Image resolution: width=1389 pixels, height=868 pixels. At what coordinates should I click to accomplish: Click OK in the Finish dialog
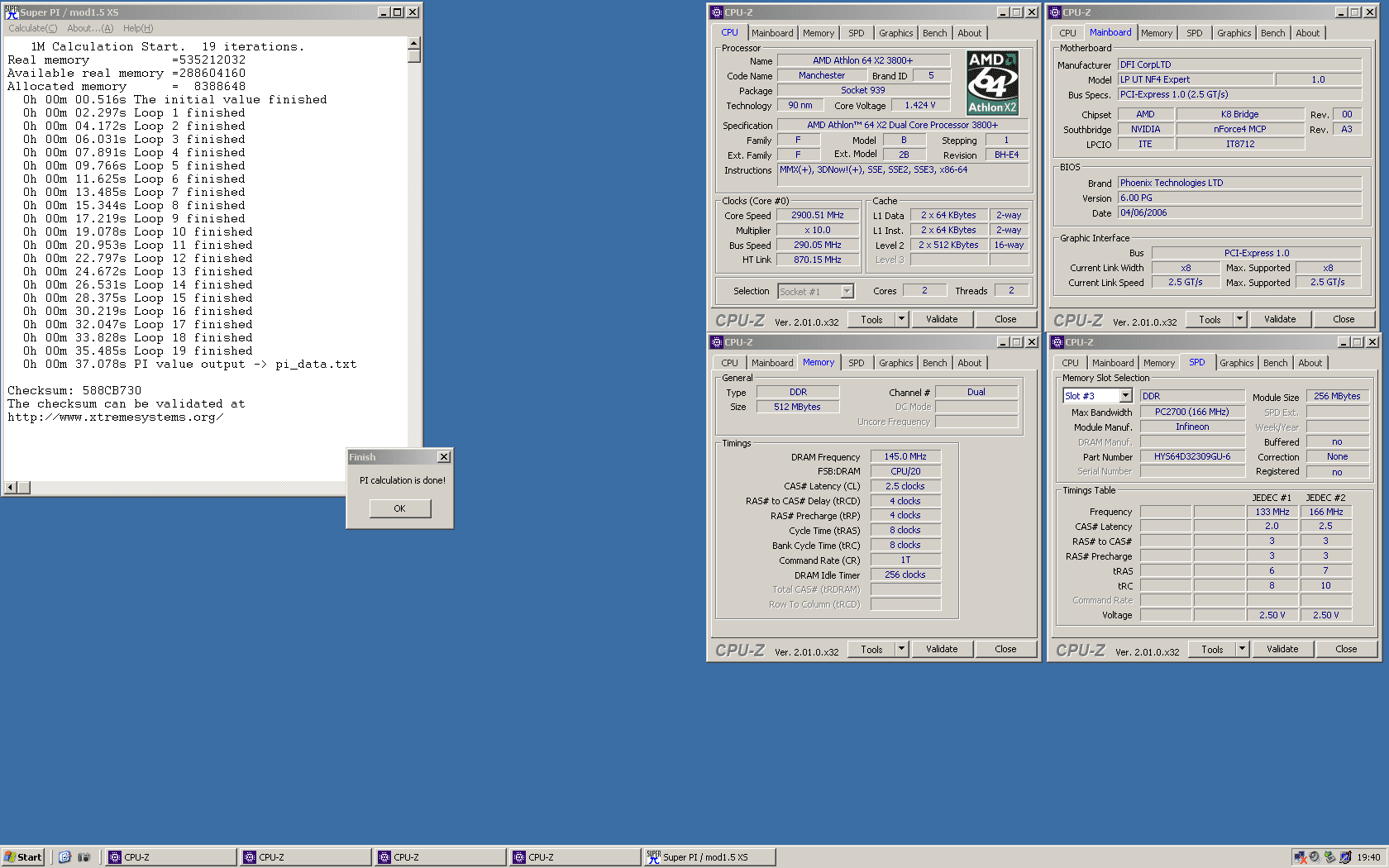pyautogui.click(x=399, y=508)
